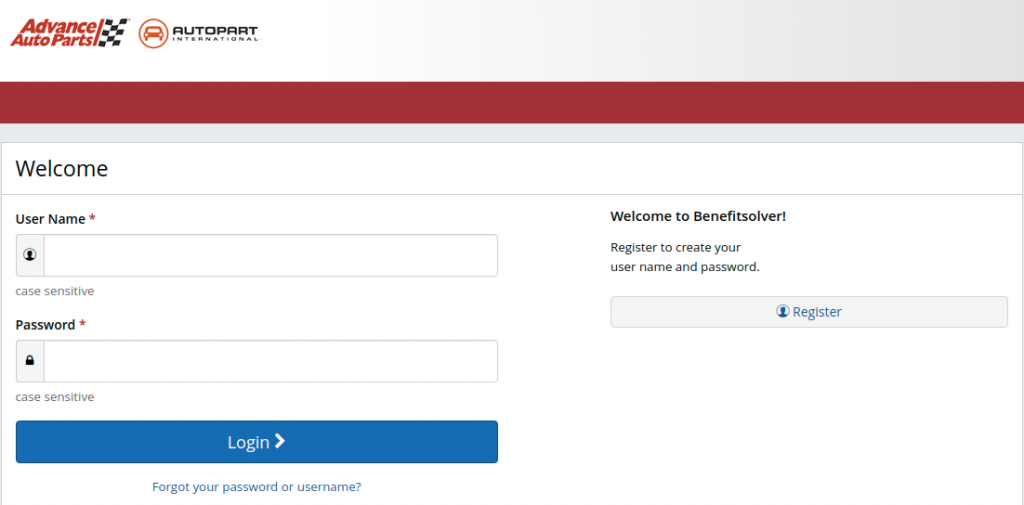Image resolution: width=1024 pixels, height=505 pixels.
Task: Click the arrow chevron on Login button
Action: tap(280, 441)
